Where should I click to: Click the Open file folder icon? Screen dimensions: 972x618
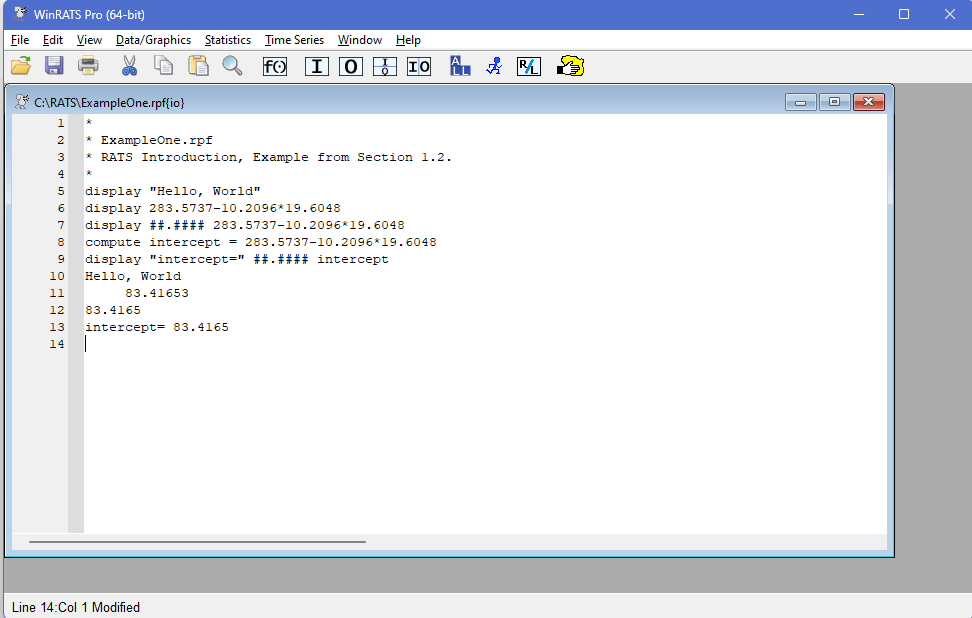pos(21,67)
